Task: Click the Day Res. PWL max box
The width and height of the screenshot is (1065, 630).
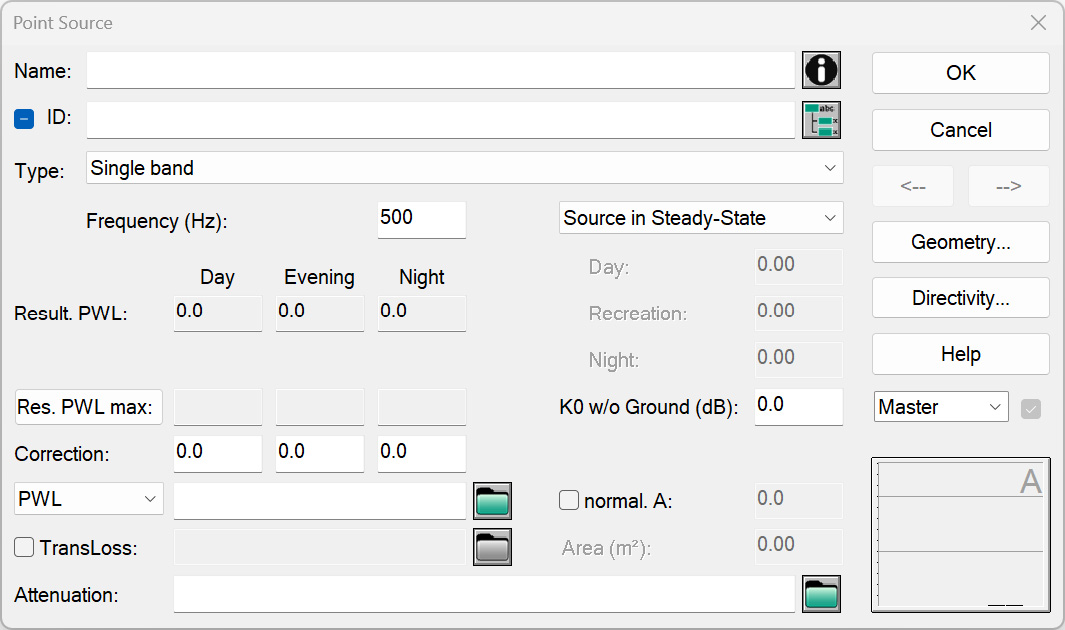Action: [218, 407]
